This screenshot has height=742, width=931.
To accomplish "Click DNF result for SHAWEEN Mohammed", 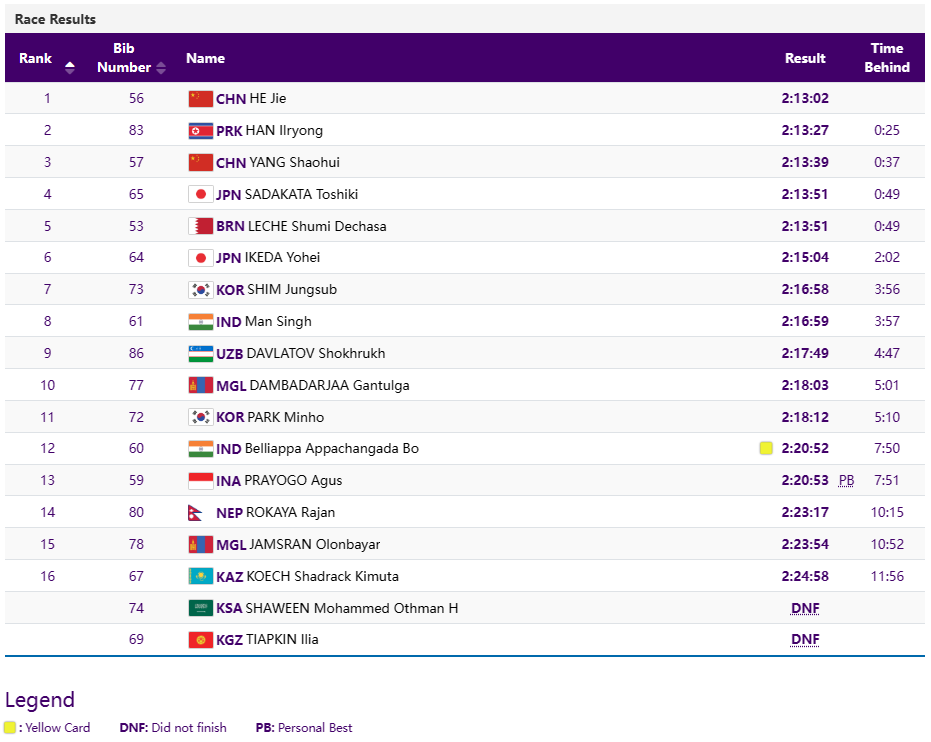I will pos(805,608).
